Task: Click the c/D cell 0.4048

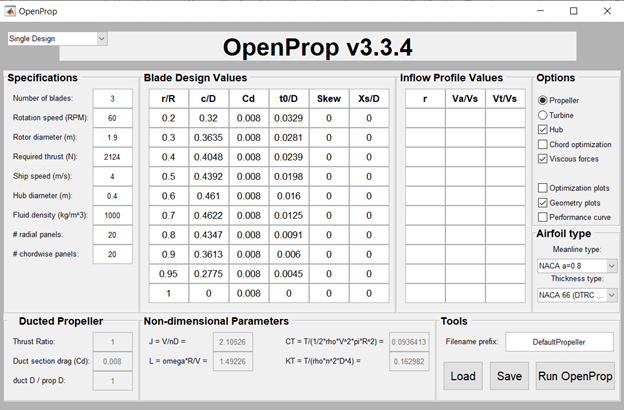Action: tap(209, 157)
